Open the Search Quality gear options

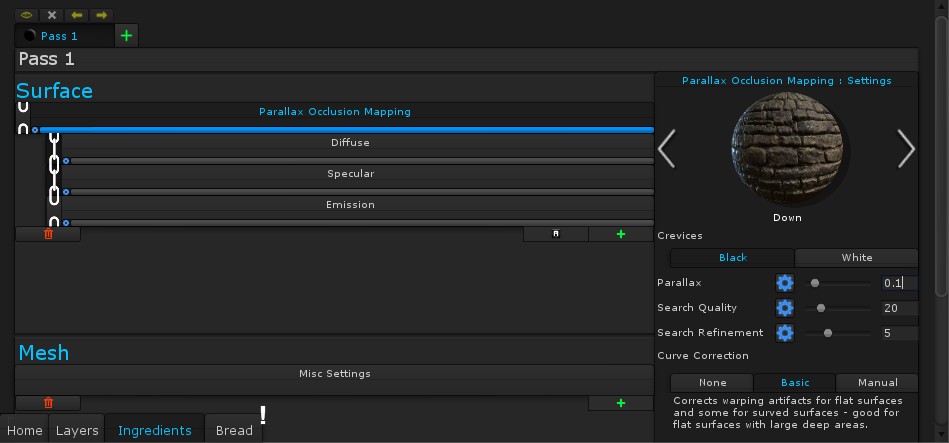[785, 308]
